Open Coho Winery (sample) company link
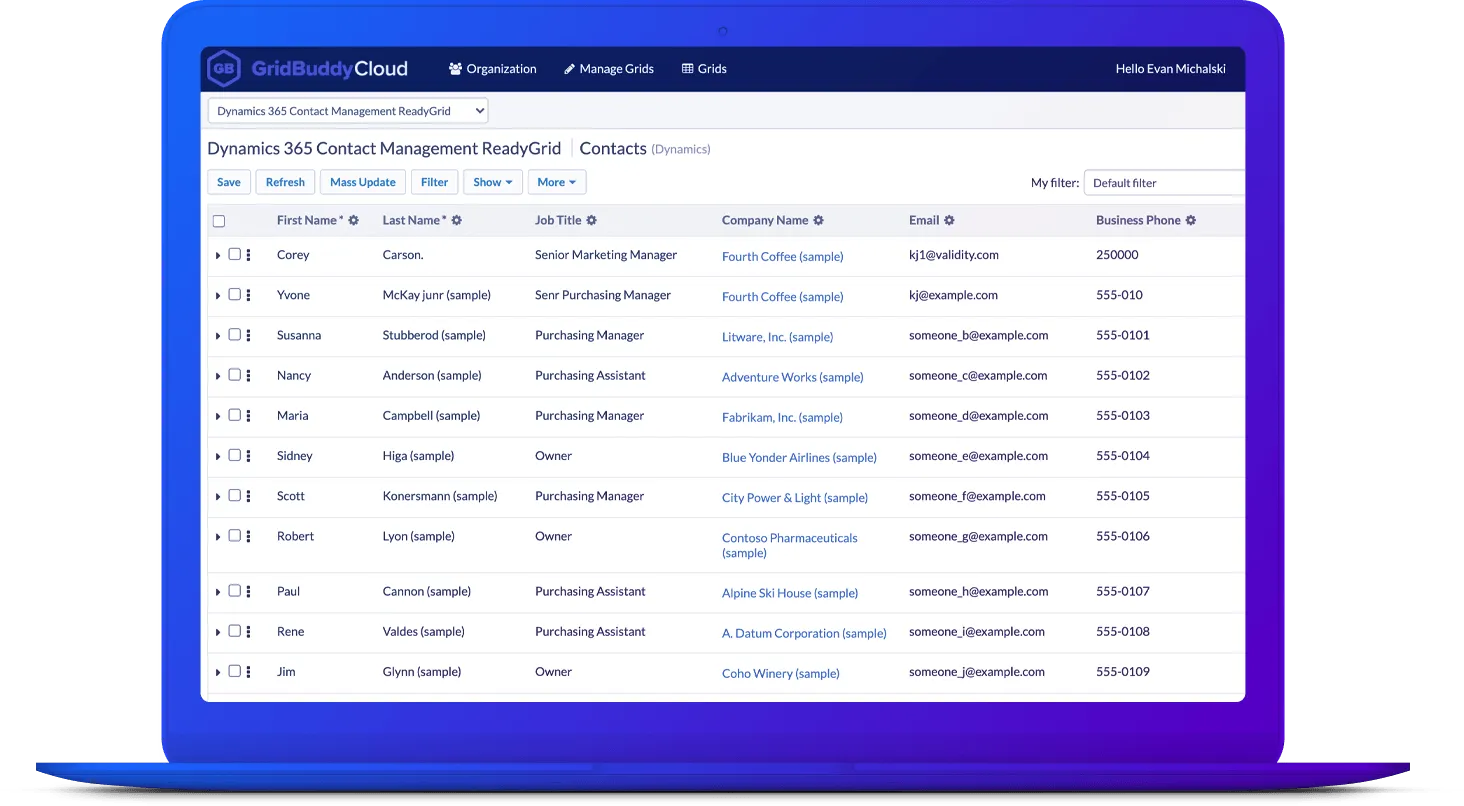1464x806 pixels. pyautogui.click(x=780, y=673)
